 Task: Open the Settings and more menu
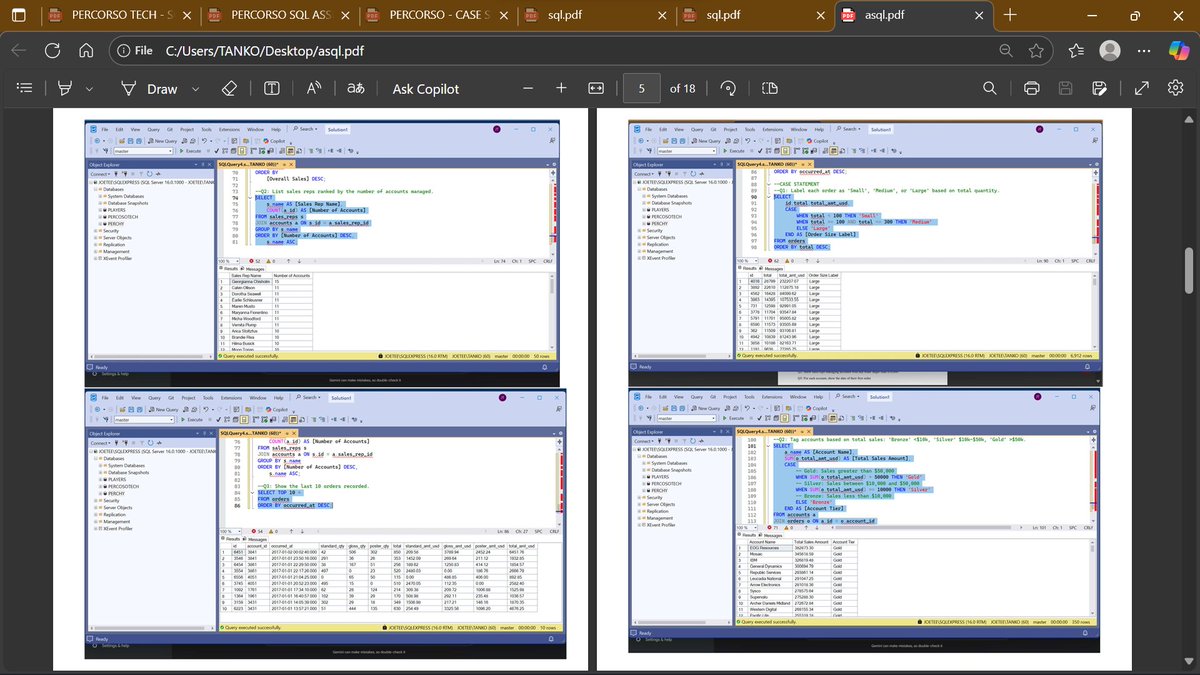(x=1144, y=50)
